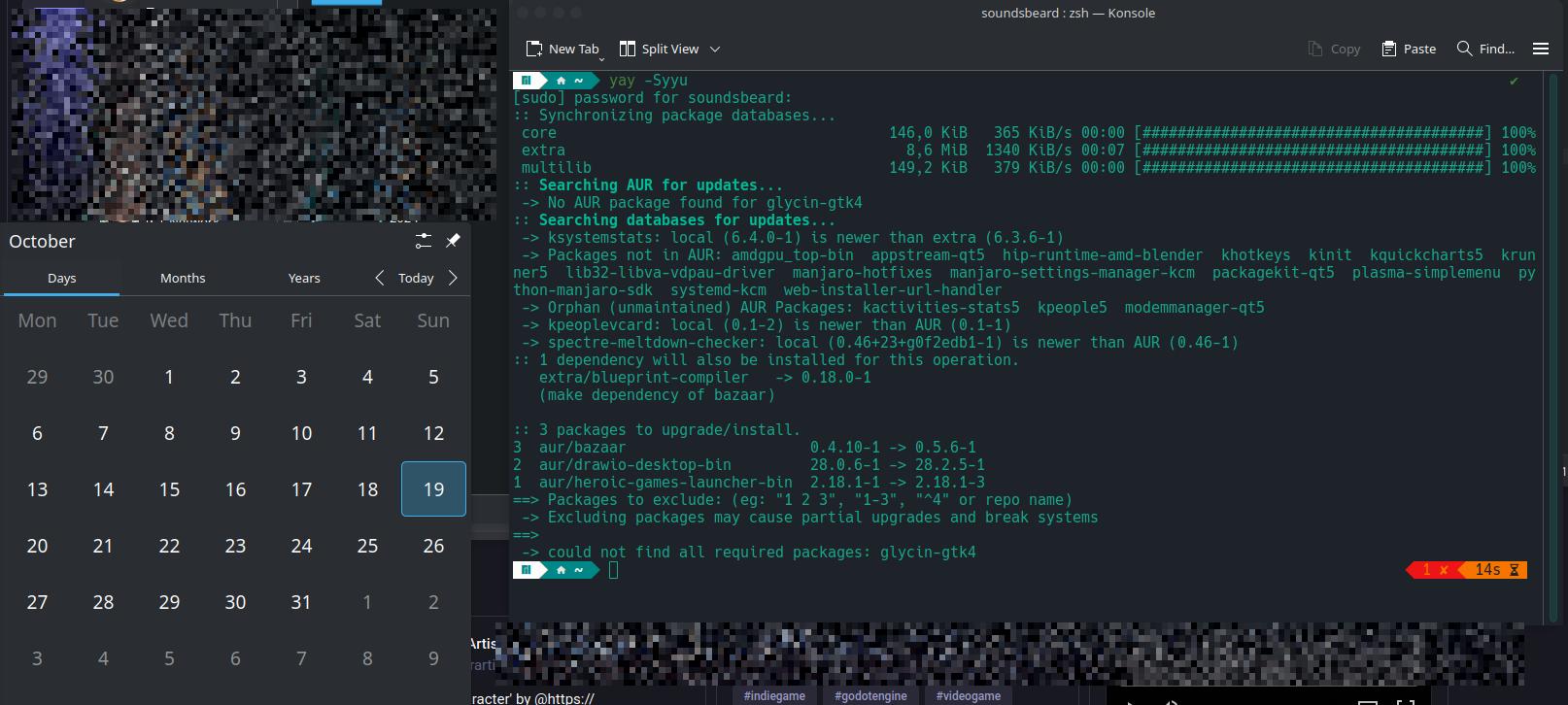The height and width of the screenshot is (705, 1568).
Task: Go to the previous month in calendar
Action: (380, 278)
